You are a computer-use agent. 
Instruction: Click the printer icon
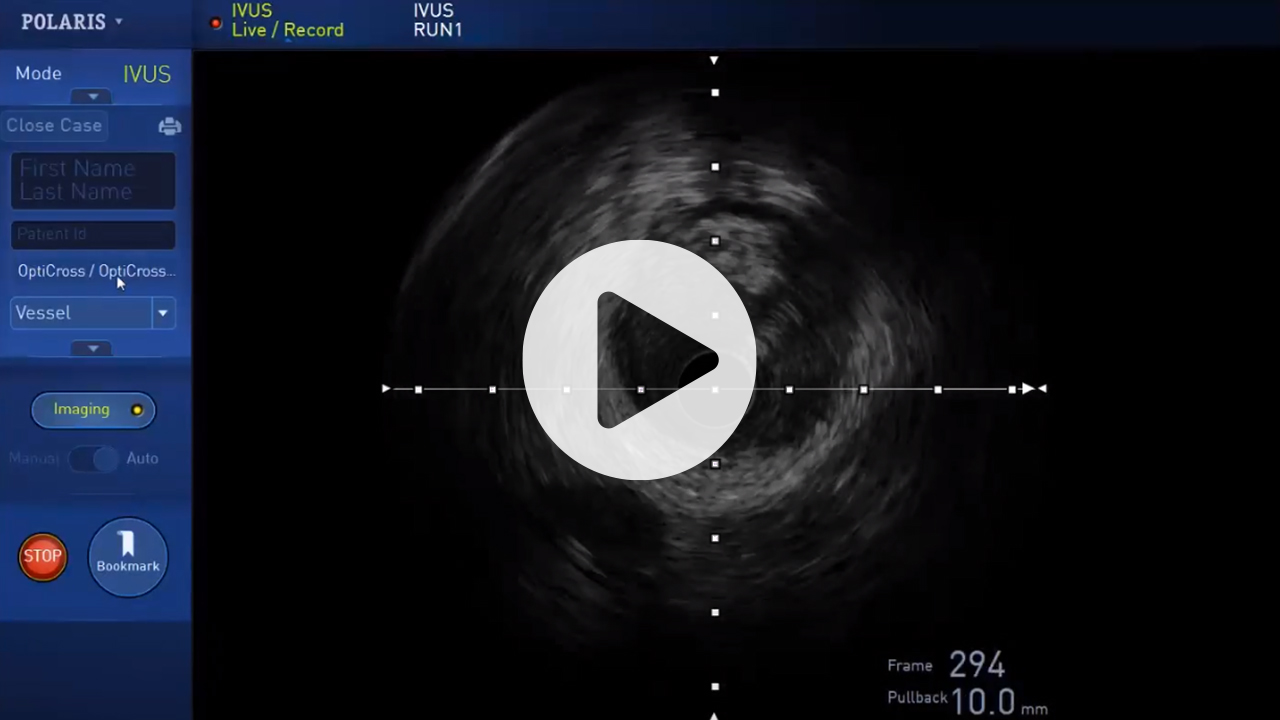click(170, 126)
